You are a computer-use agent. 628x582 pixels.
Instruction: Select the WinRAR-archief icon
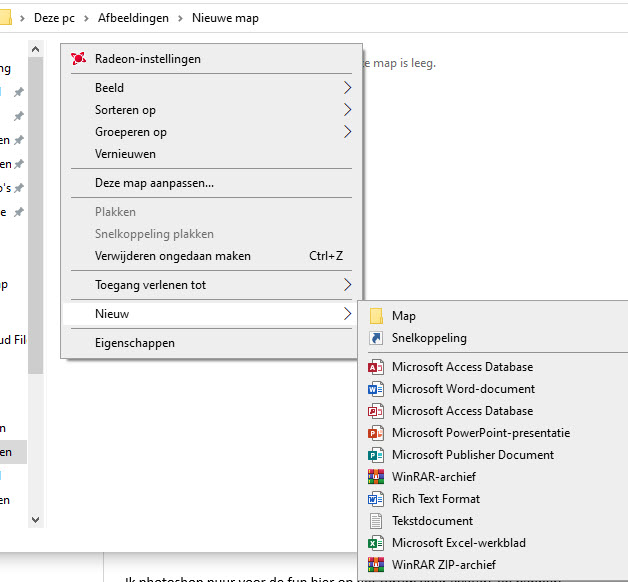coord(376,477)
